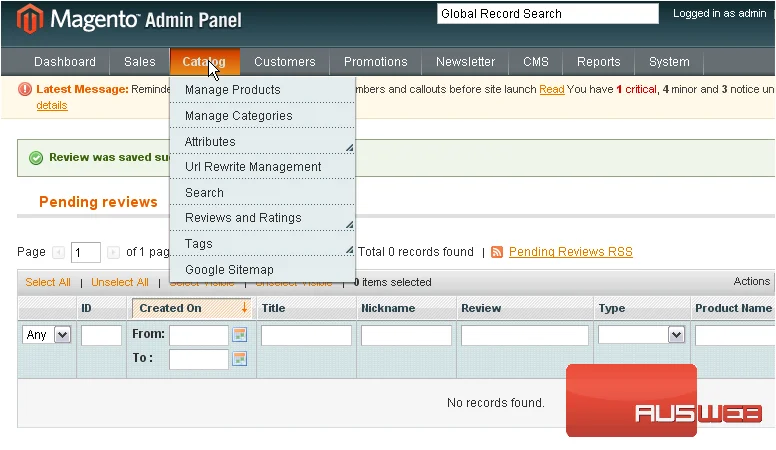This screenshot has height=450, width=776.
Task: Select Search in the Catalog menu
Action: 262,193
